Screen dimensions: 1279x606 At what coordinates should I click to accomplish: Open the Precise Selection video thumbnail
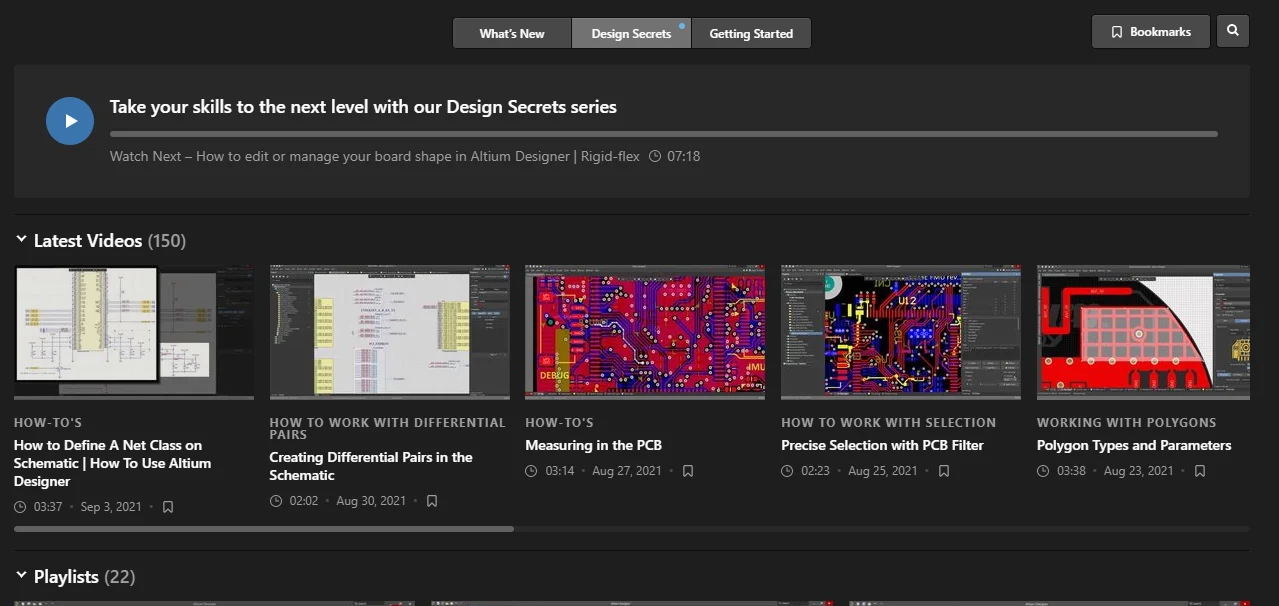pos(901,332)
